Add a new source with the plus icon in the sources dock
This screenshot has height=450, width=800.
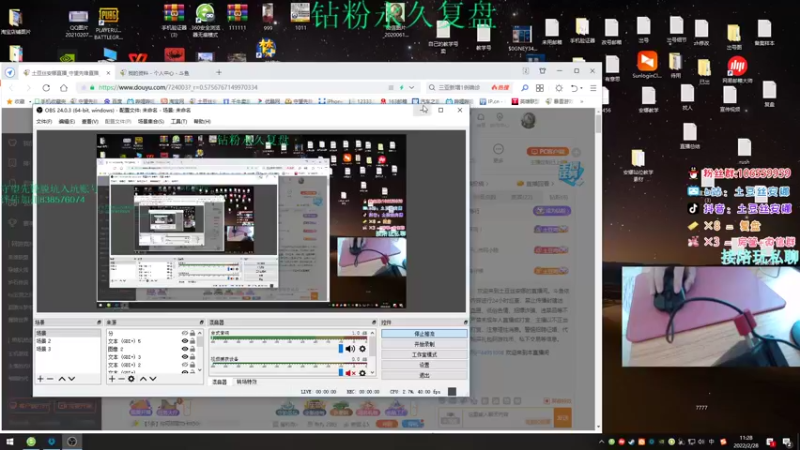[x=112, y=379]
